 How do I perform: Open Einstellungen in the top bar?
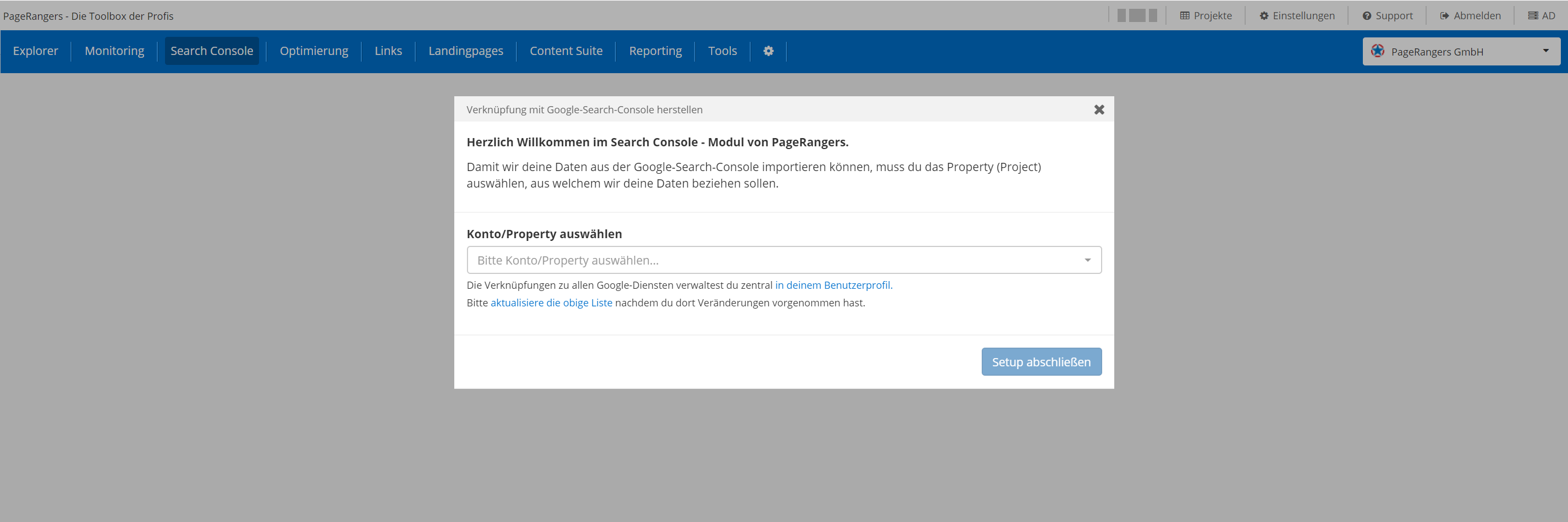1296,16
